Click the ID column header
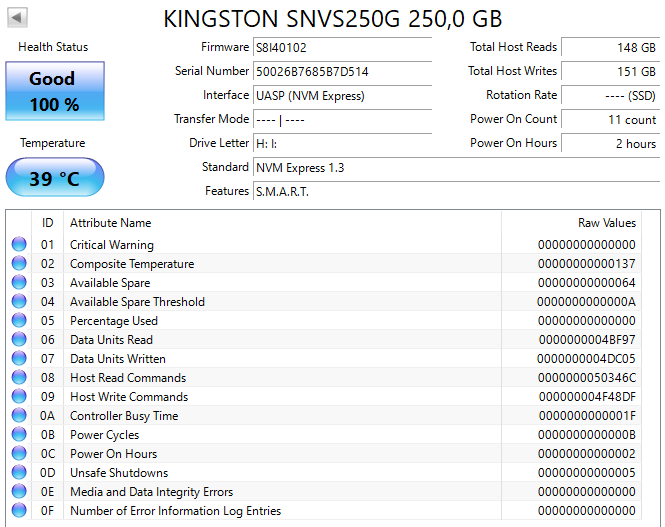Image resolution: width=665 pixels, height=527 pixels. pyautogui.click(x=47, y=223)
